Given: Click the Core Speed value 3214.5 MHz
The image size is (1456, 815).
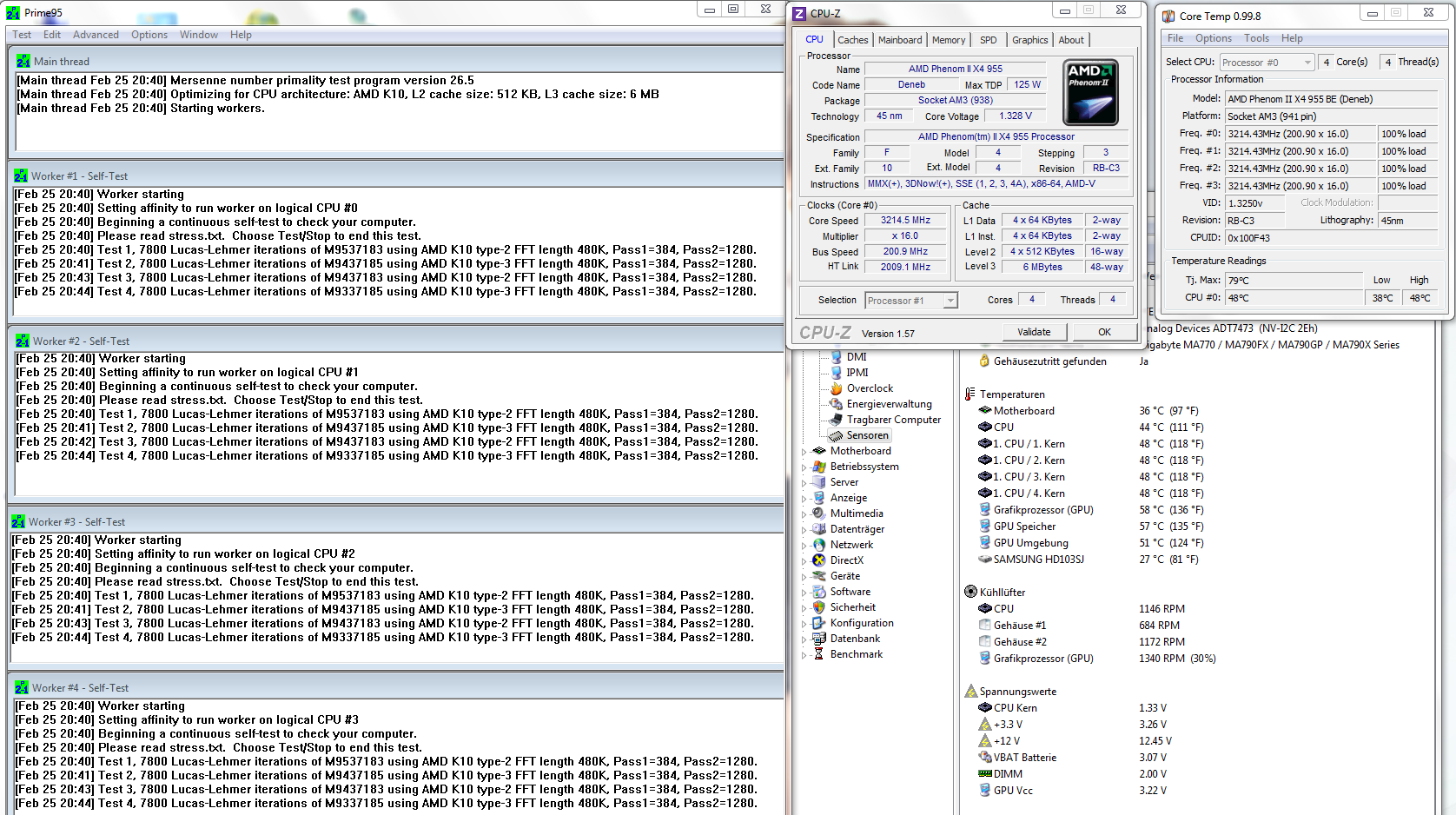Looking at the screenshot, I should [905, 221].
